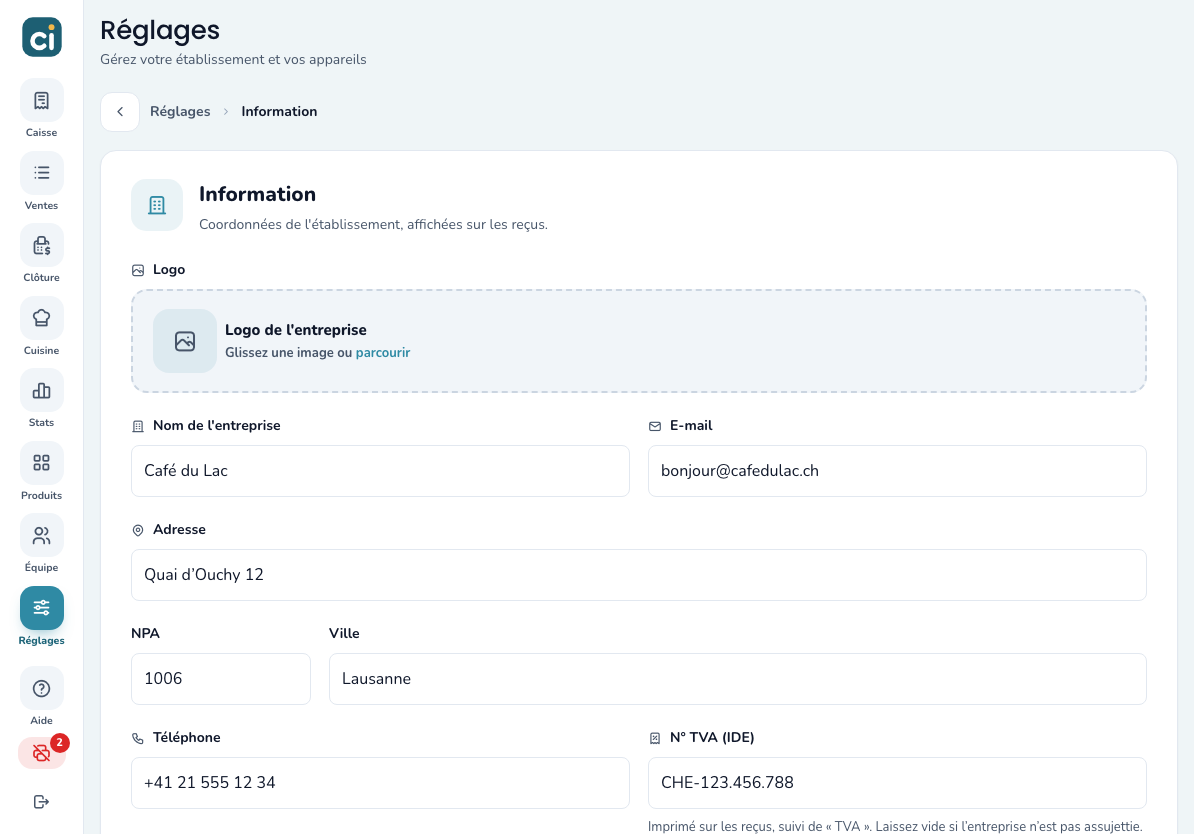1194x834 pixels.
Task: Go to Réglages breadcrumb
Action: [x=180, y=111]
